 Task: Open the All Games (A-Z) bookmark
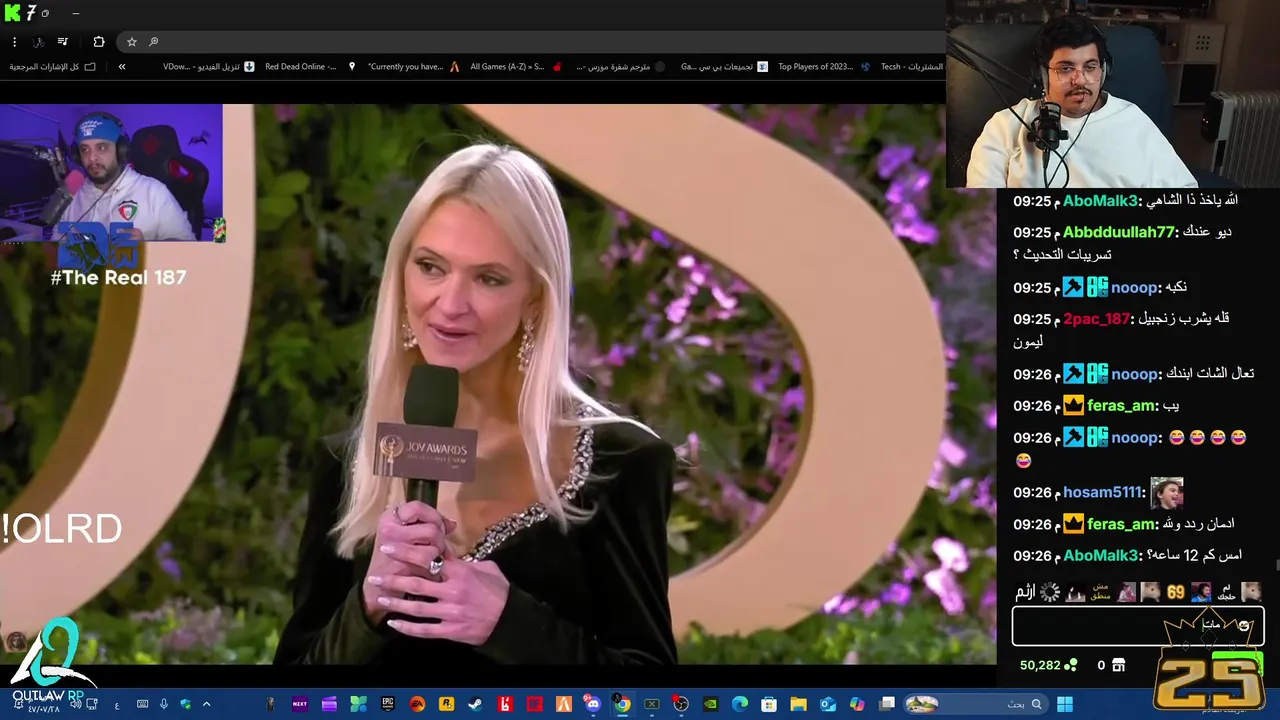click(x=515, y=67)
